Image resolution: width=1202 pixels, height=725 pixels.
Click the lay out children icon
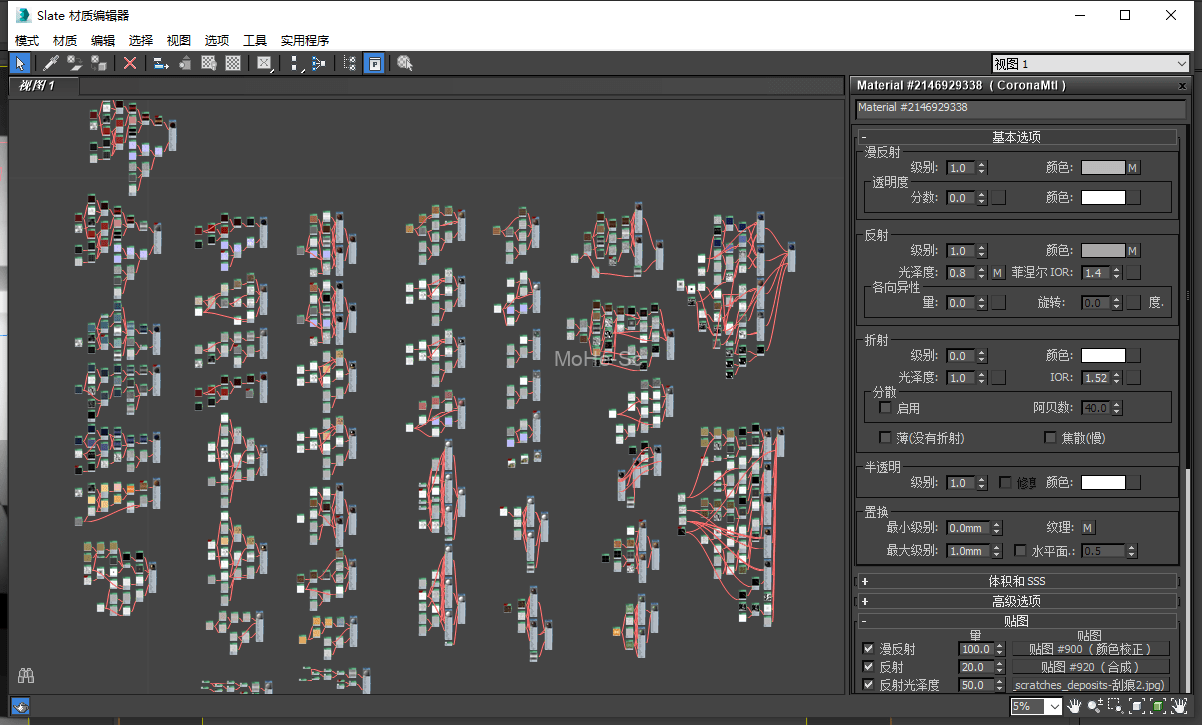pos(319,63)
